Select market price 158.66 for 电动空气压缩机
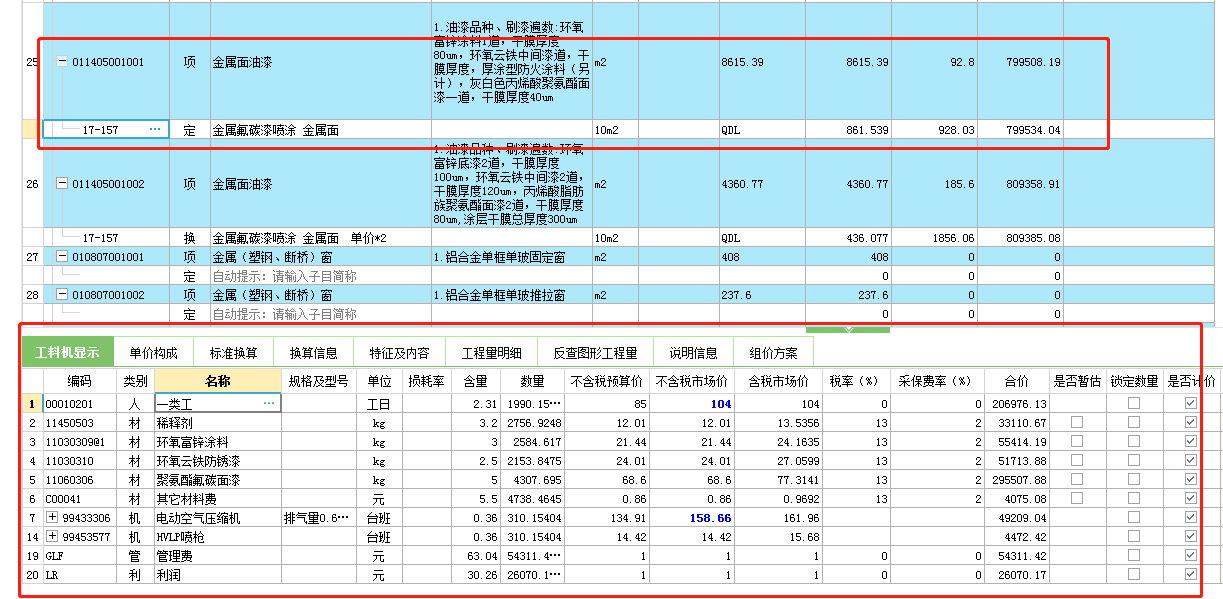1223x599 pixels. point(692,518)
